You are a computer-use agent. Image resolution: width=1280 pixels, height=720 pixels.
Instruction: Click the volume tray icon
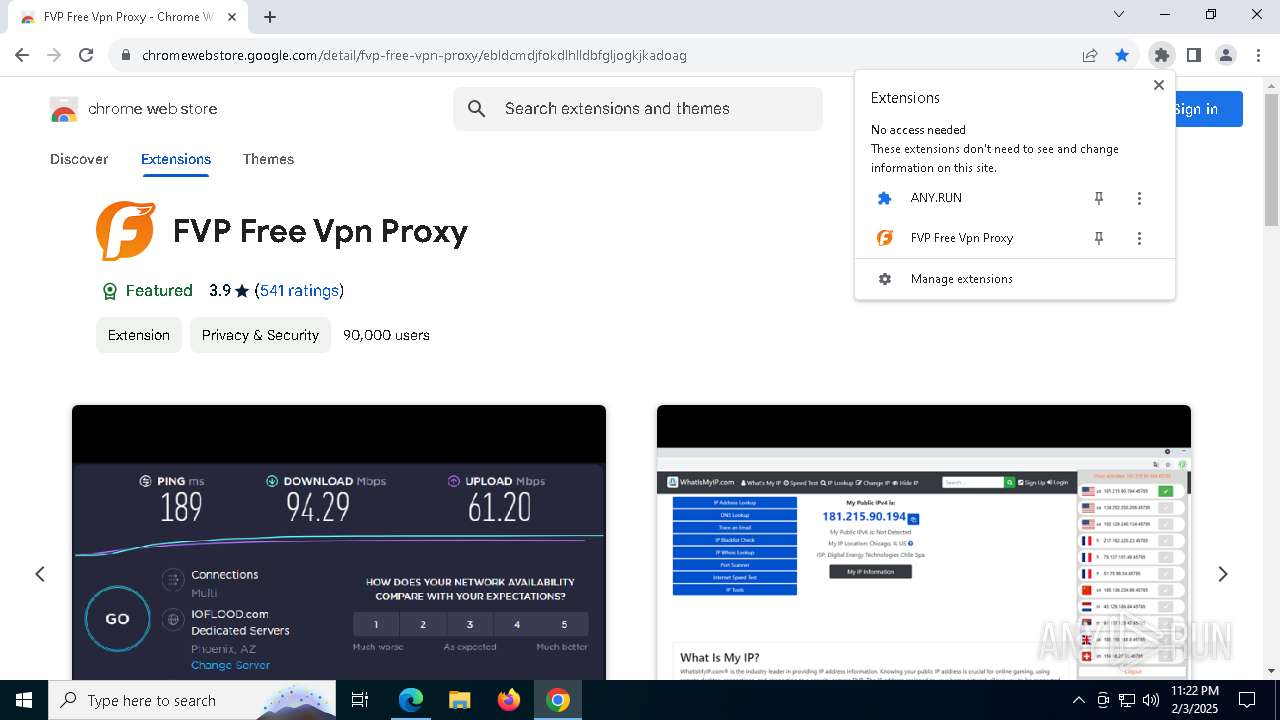[1150, 700]
